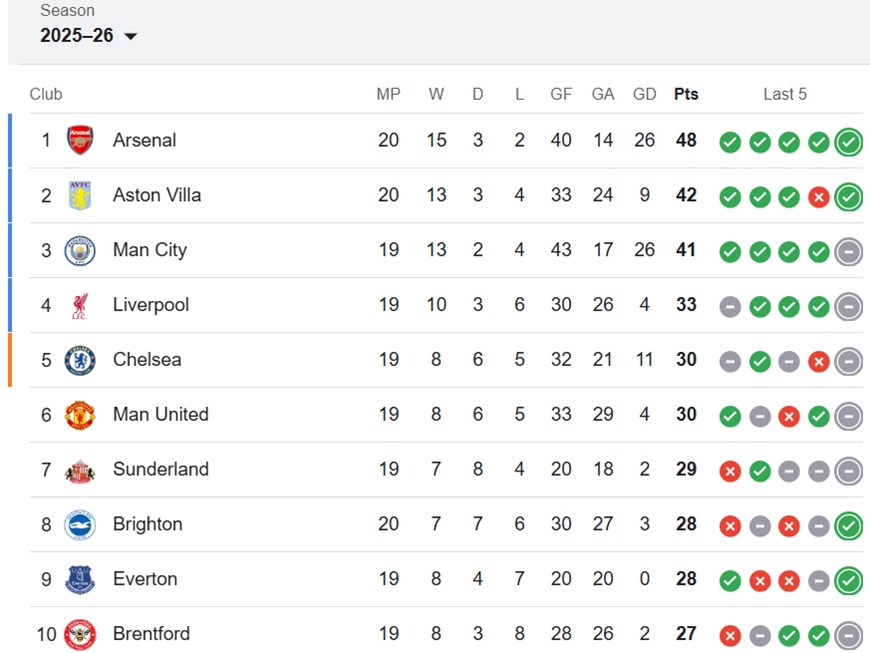Click the Season dropdown arrow
Viewport: 870px width, 653px height.
click(131, 36)
